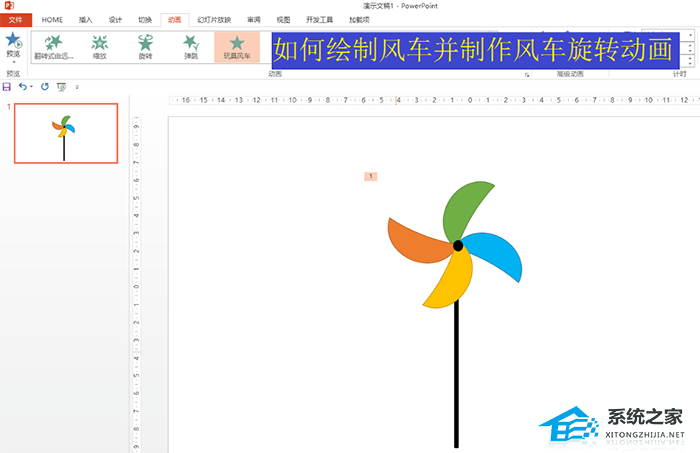The image size is (700, 453).
Task: Open the animation group dialog launcher
Action: [527, 74]
